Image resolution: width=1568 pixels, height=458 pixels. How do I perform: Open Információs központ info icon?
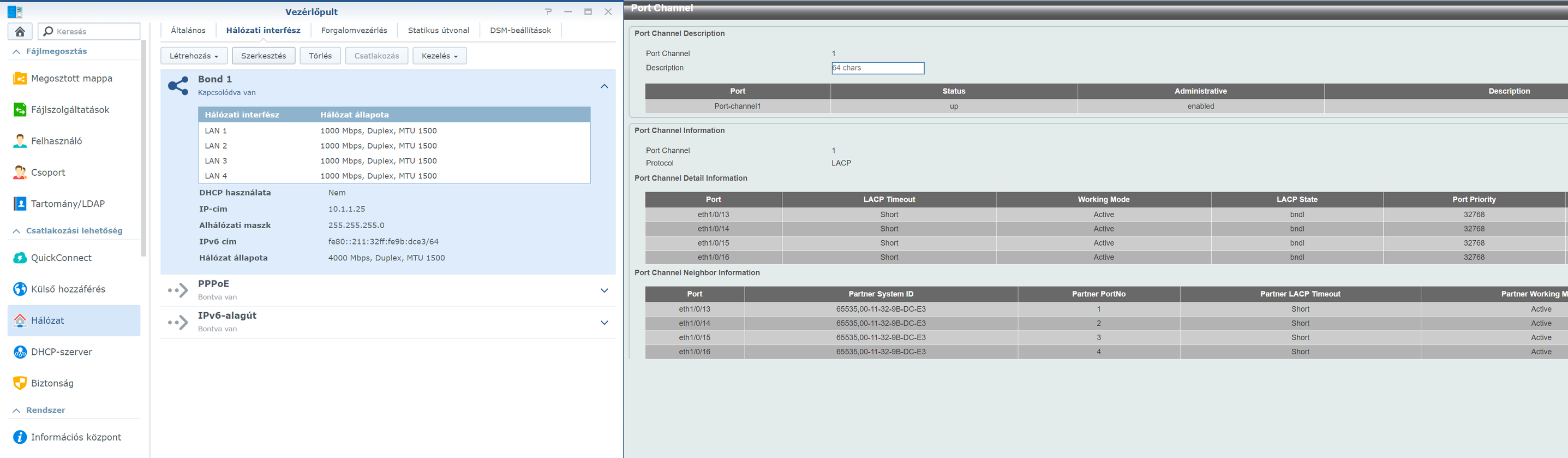coord(20,437)
